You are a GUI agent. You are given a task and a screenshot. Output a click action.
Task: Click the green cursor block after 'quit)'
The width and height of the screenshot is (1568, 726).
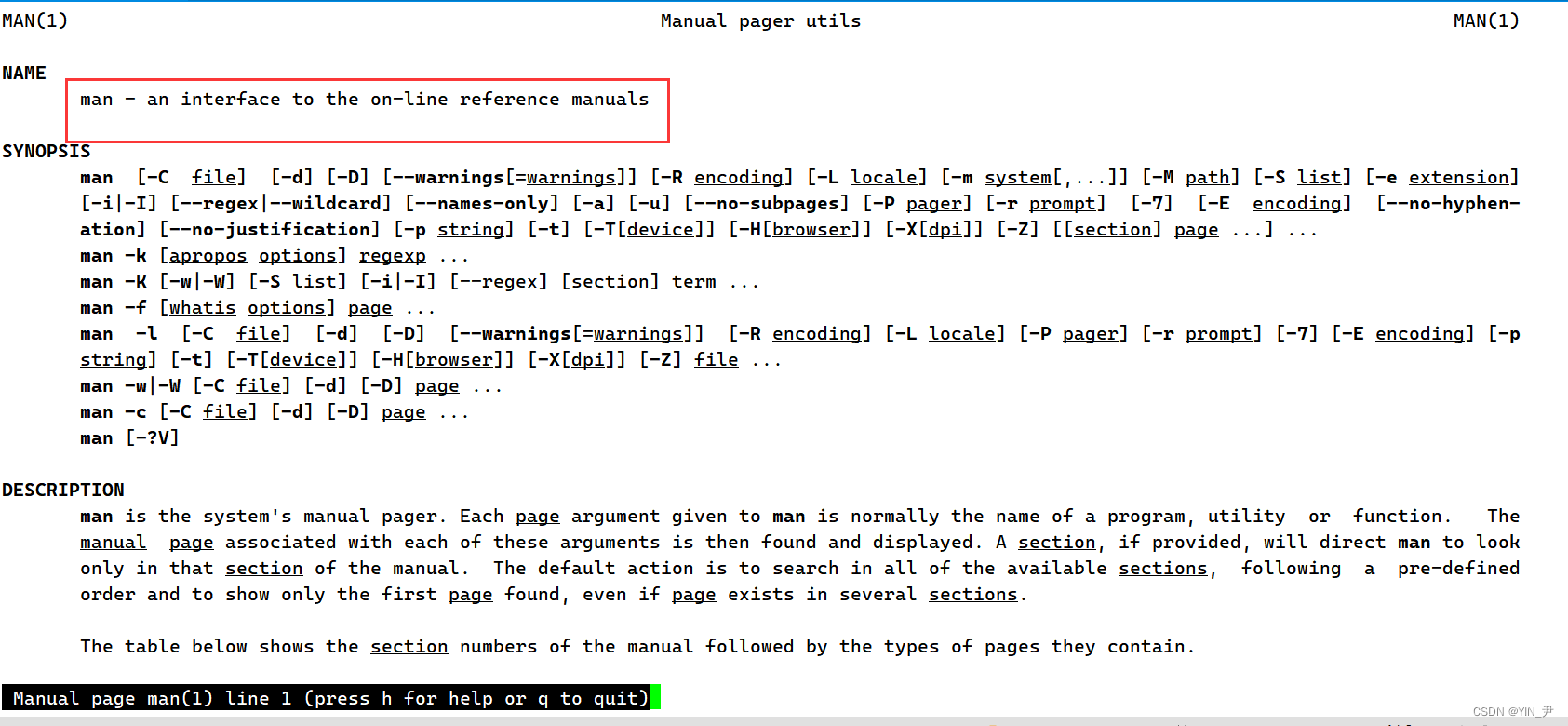point(655,697)
